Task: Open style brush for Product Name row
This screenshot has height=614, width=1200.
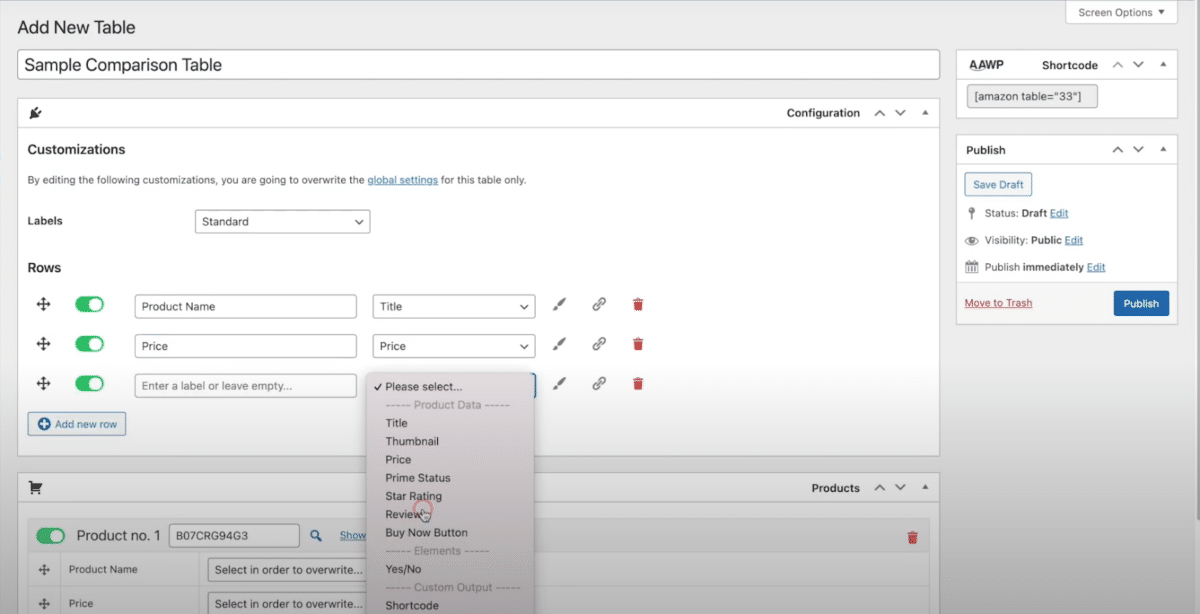Action: (x=559, y=304)
